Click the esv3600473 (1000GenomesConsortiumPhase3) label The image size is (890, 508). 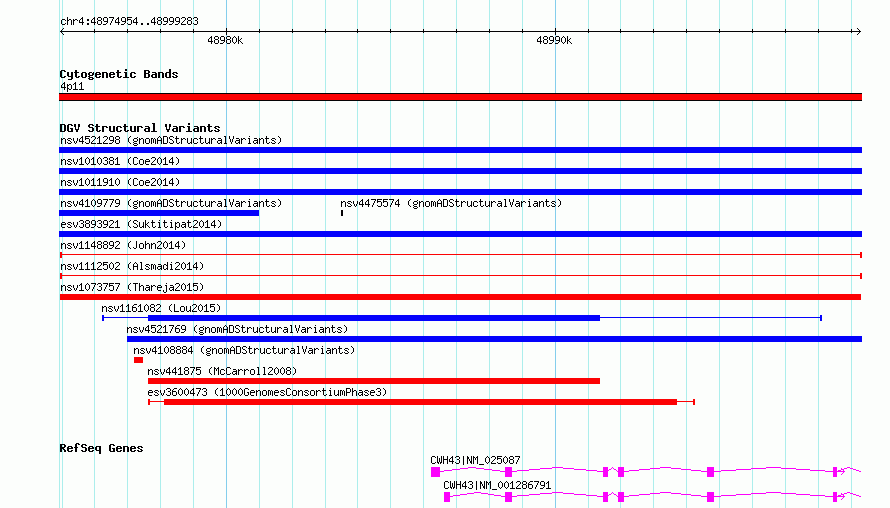point(267,392)
